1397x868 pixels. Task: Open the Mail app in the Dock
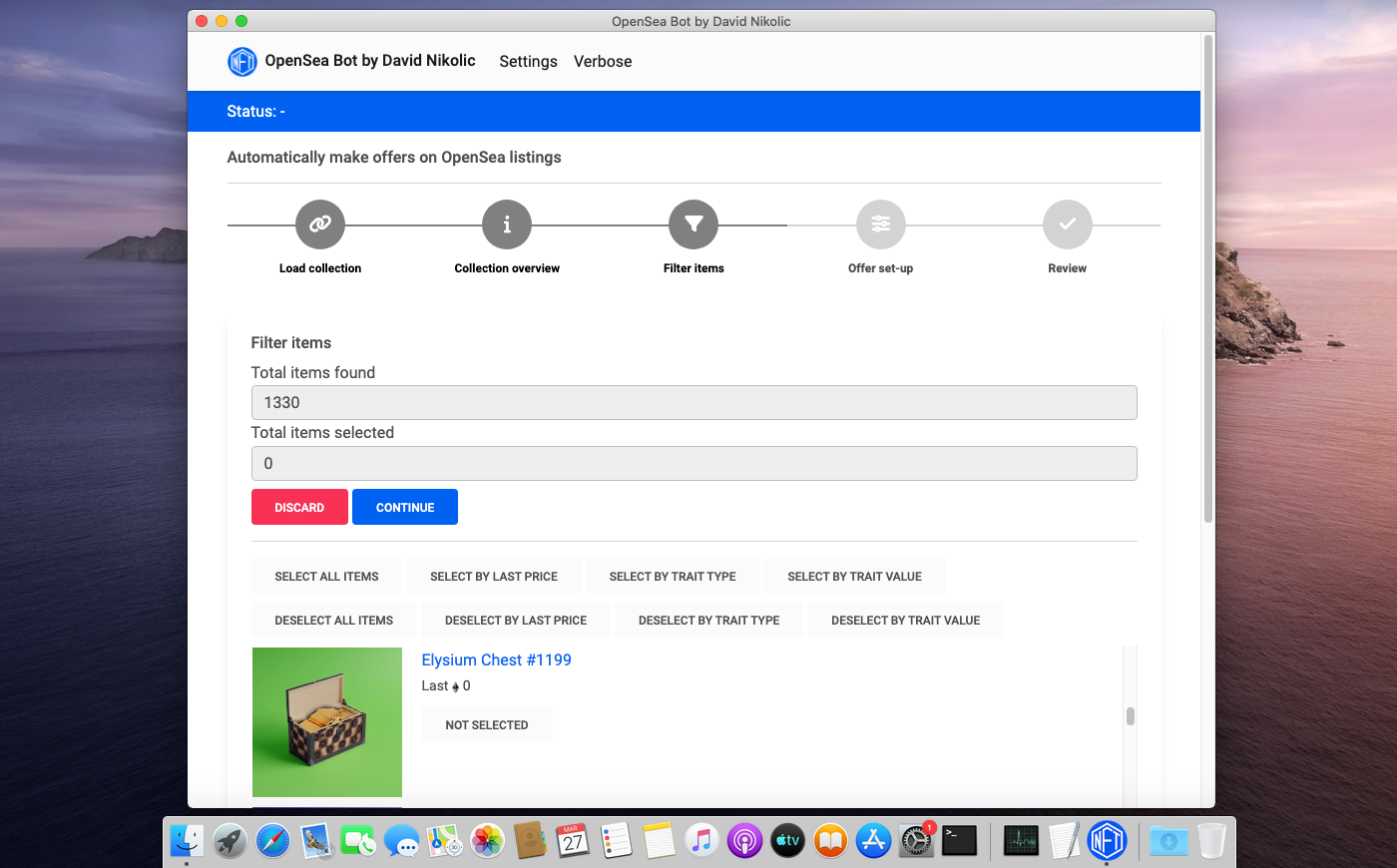[x=316, y=841]
